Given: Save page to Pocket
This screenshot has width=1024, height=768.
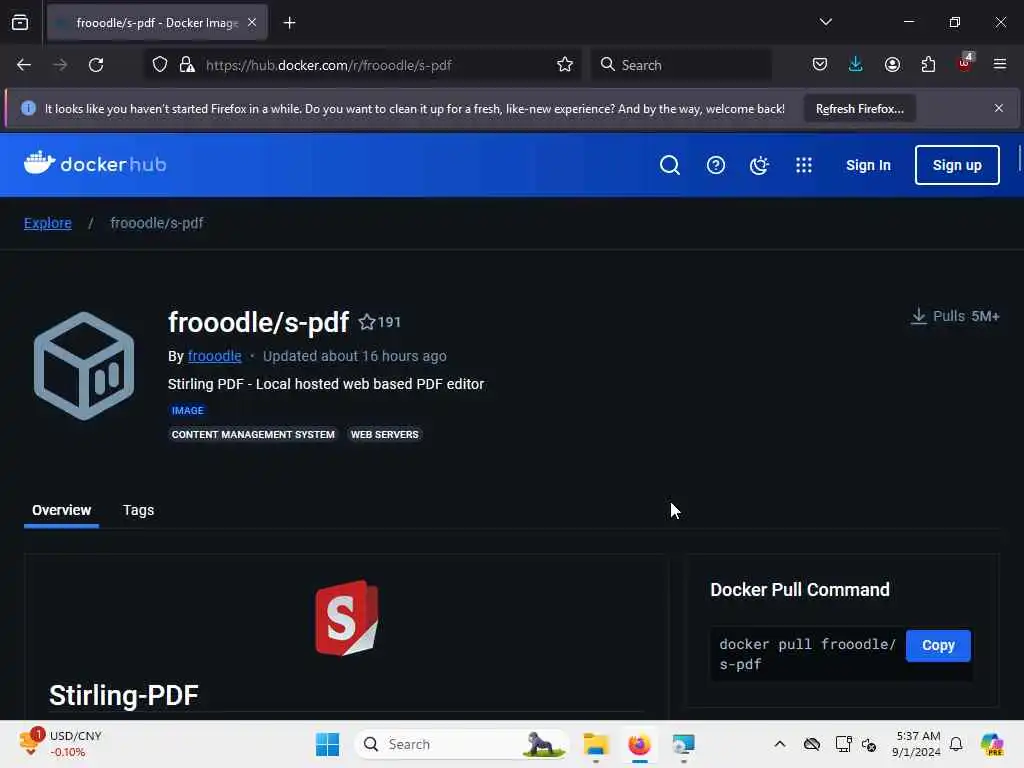Looking at the screenshot, I should (820, 65).
